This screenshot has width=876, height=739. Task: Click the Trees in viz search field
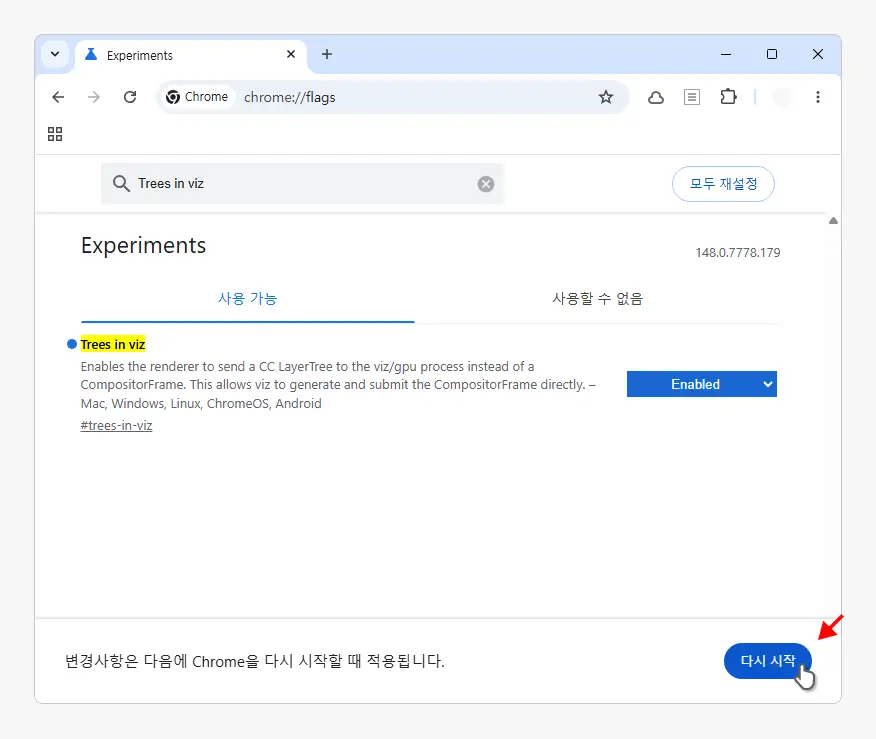[302, 184]
